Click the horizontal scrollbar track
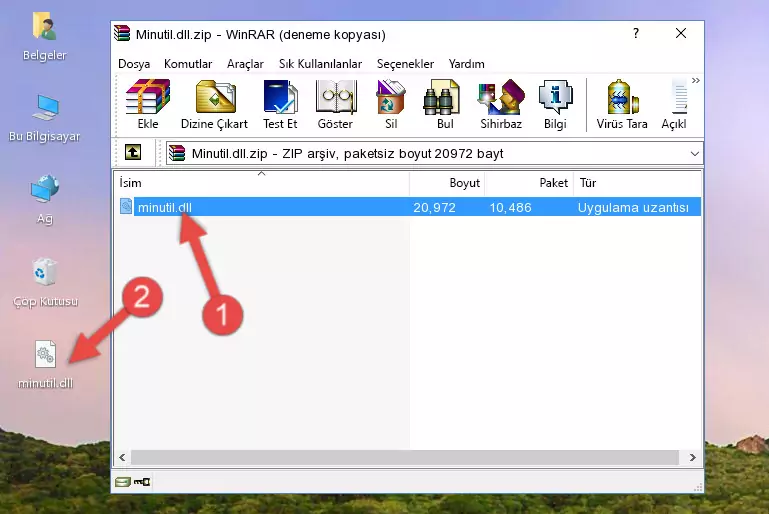This screenshot has height=514, width=769. (404, 458)
